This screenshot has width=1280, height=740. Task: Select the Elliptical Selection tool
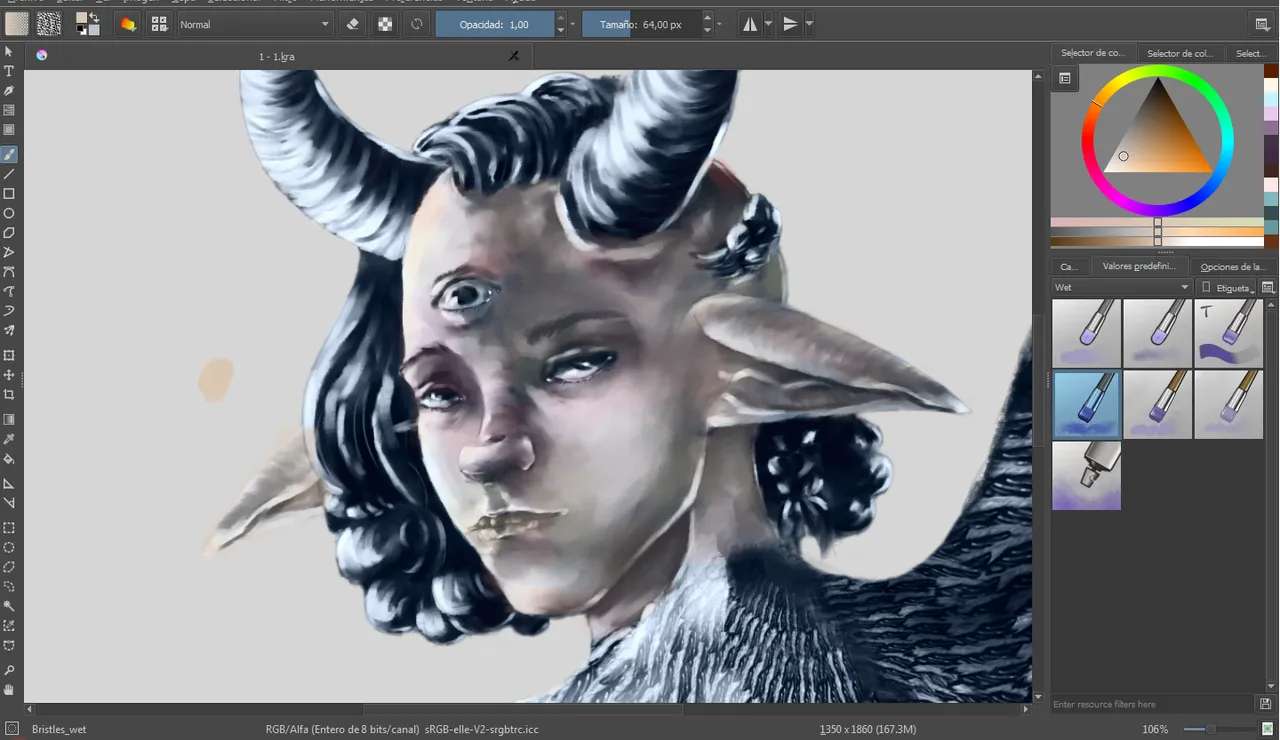[x=9, y=547]
